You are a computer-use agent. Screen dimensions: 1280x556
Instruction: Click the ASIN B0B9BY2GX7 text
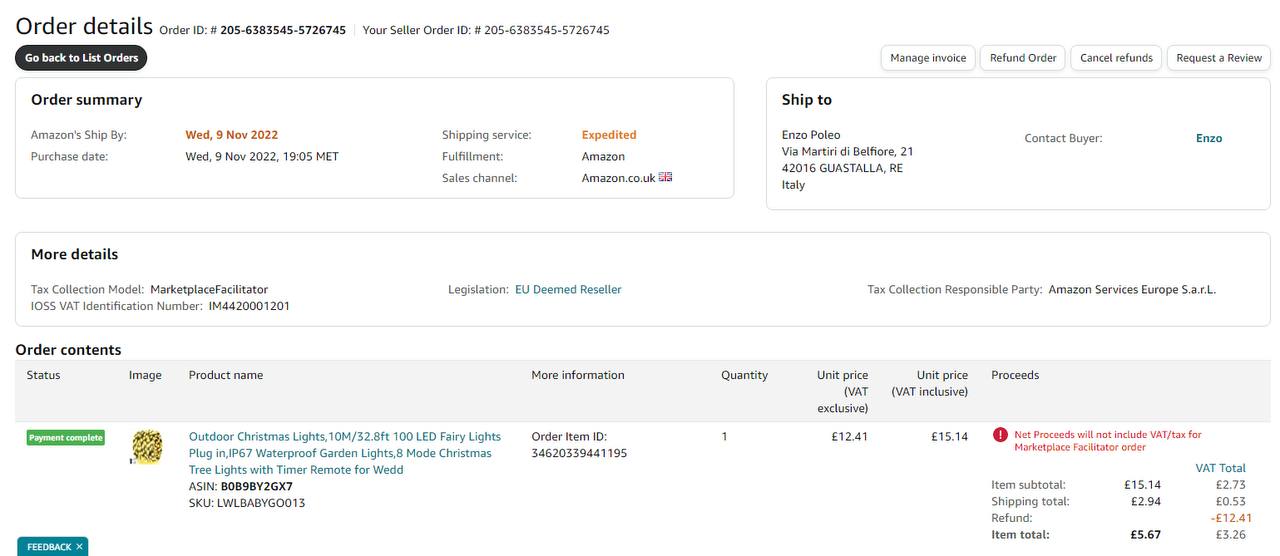click(x=256, y=487)
